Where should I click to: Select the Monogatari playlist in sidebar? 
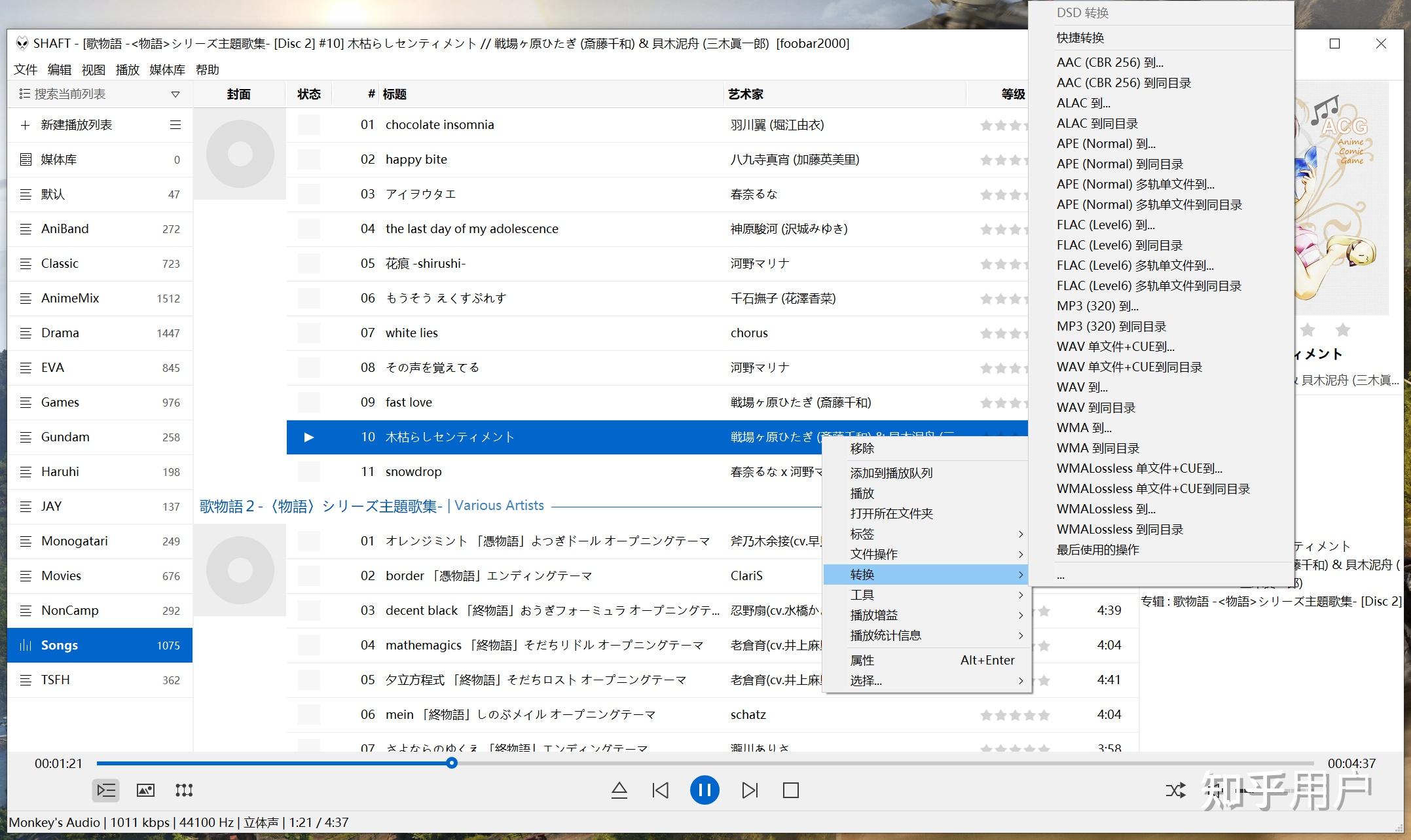tap(74, 541)
